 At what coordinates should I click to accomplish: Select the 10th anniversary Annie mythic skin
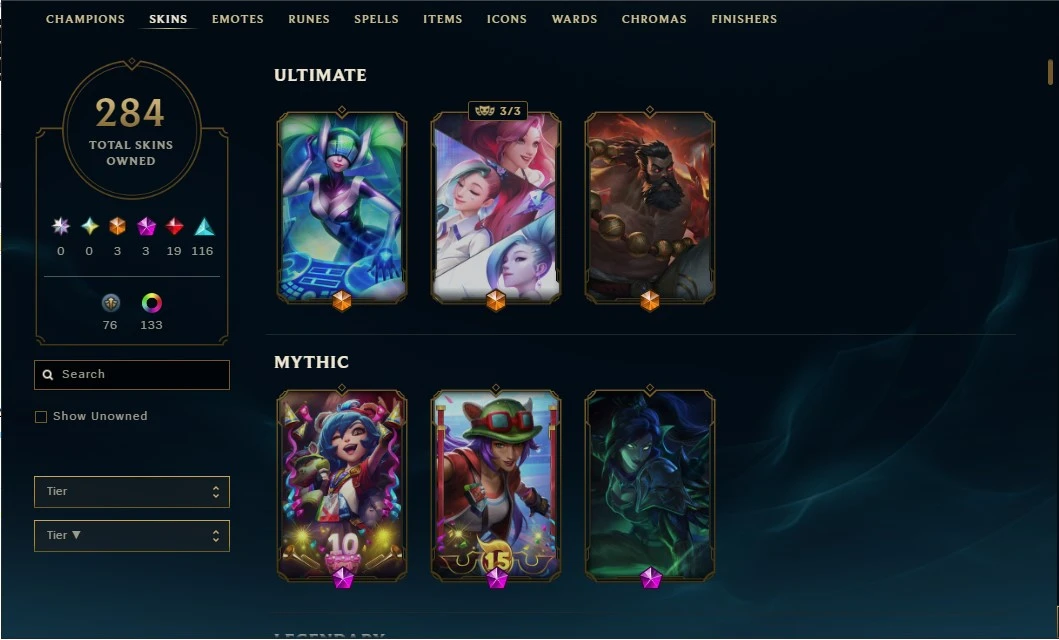(x=342, y=485)
